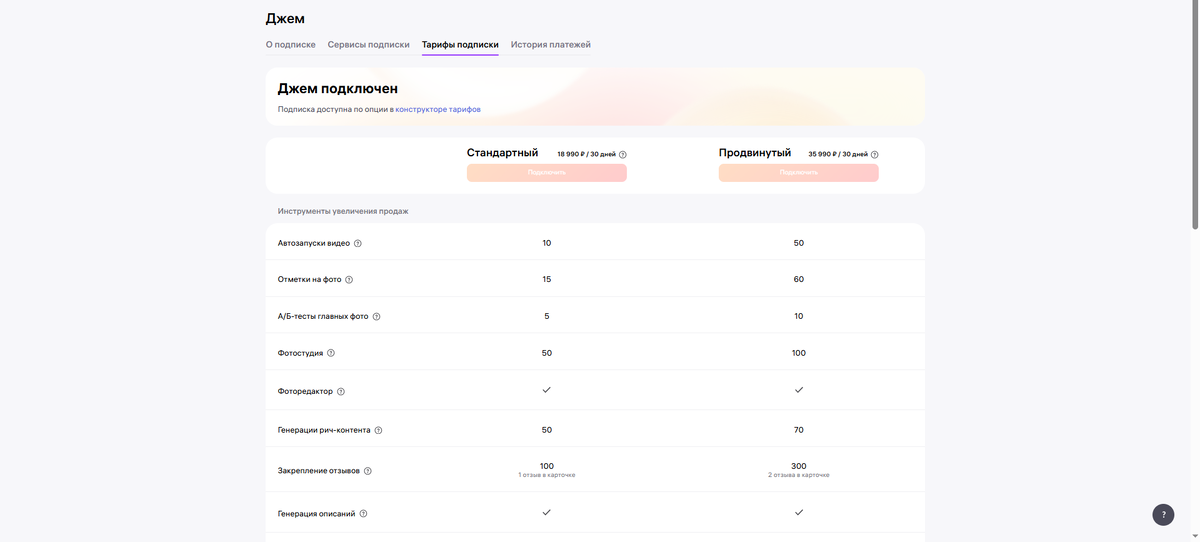Click Продвинутый value 60 for Отметки на фото

tap(799, 280)
